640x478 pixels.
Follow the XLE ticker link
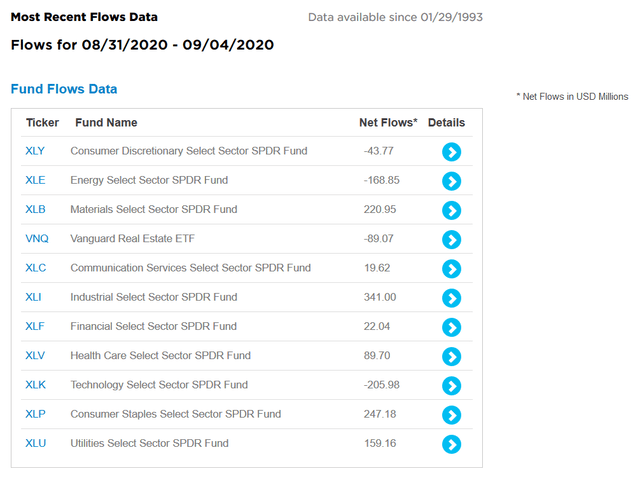point(35,180)
